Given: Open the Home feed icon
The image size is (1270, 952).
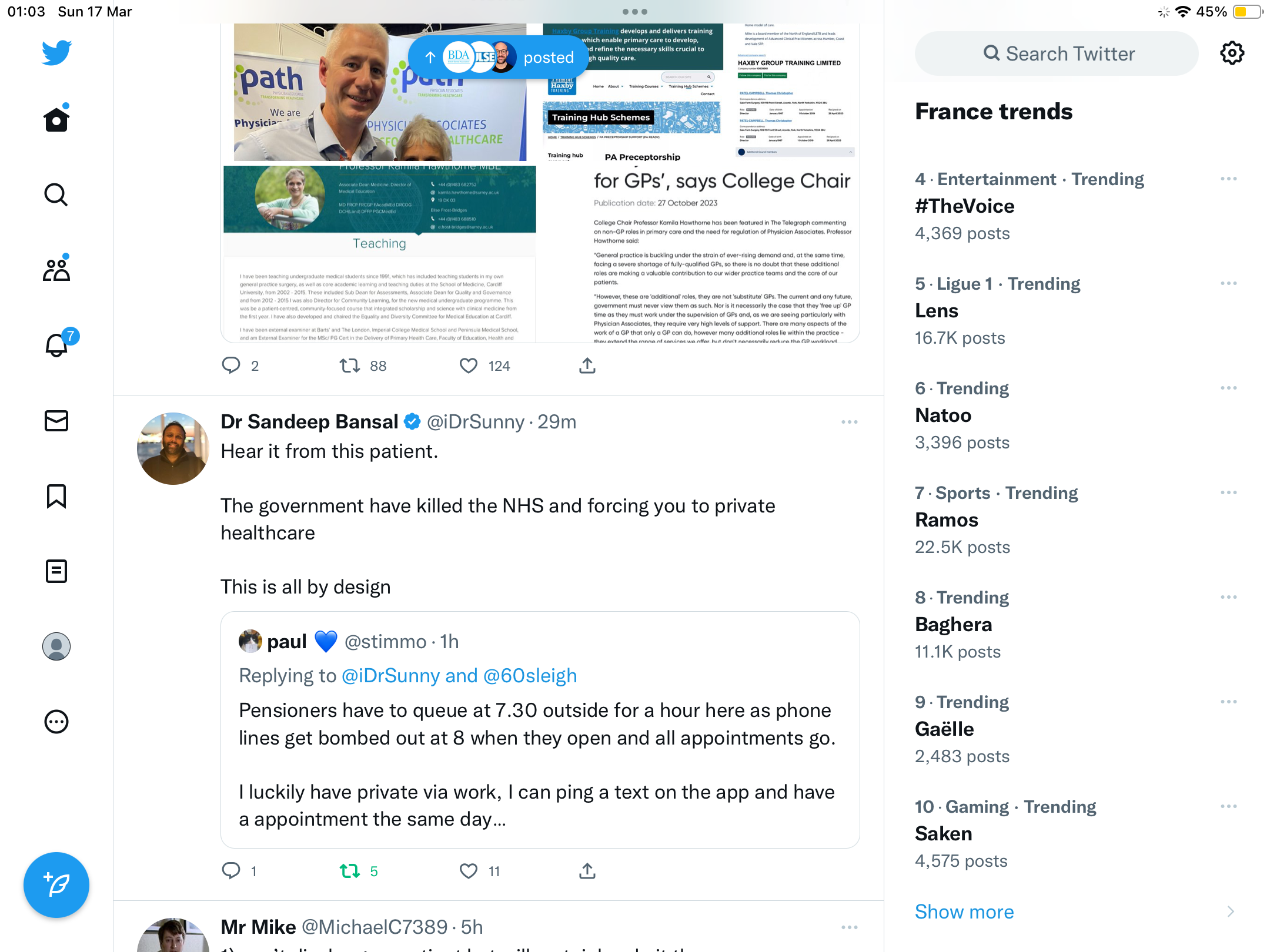Looking at the screenshot, I should [x=56, y=119].
